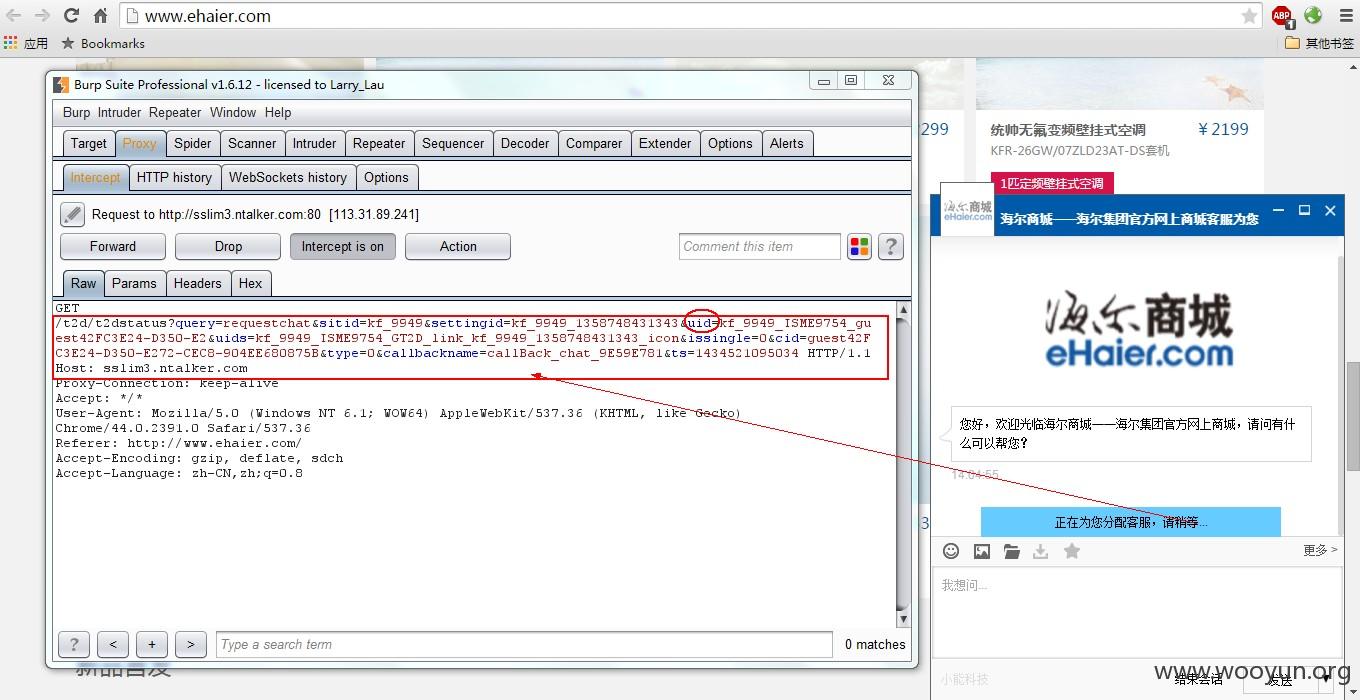Viewport: 1360px width, 700px height.
Task: Open the 其他书签 folder
Action: click(x=1320, y=43)
